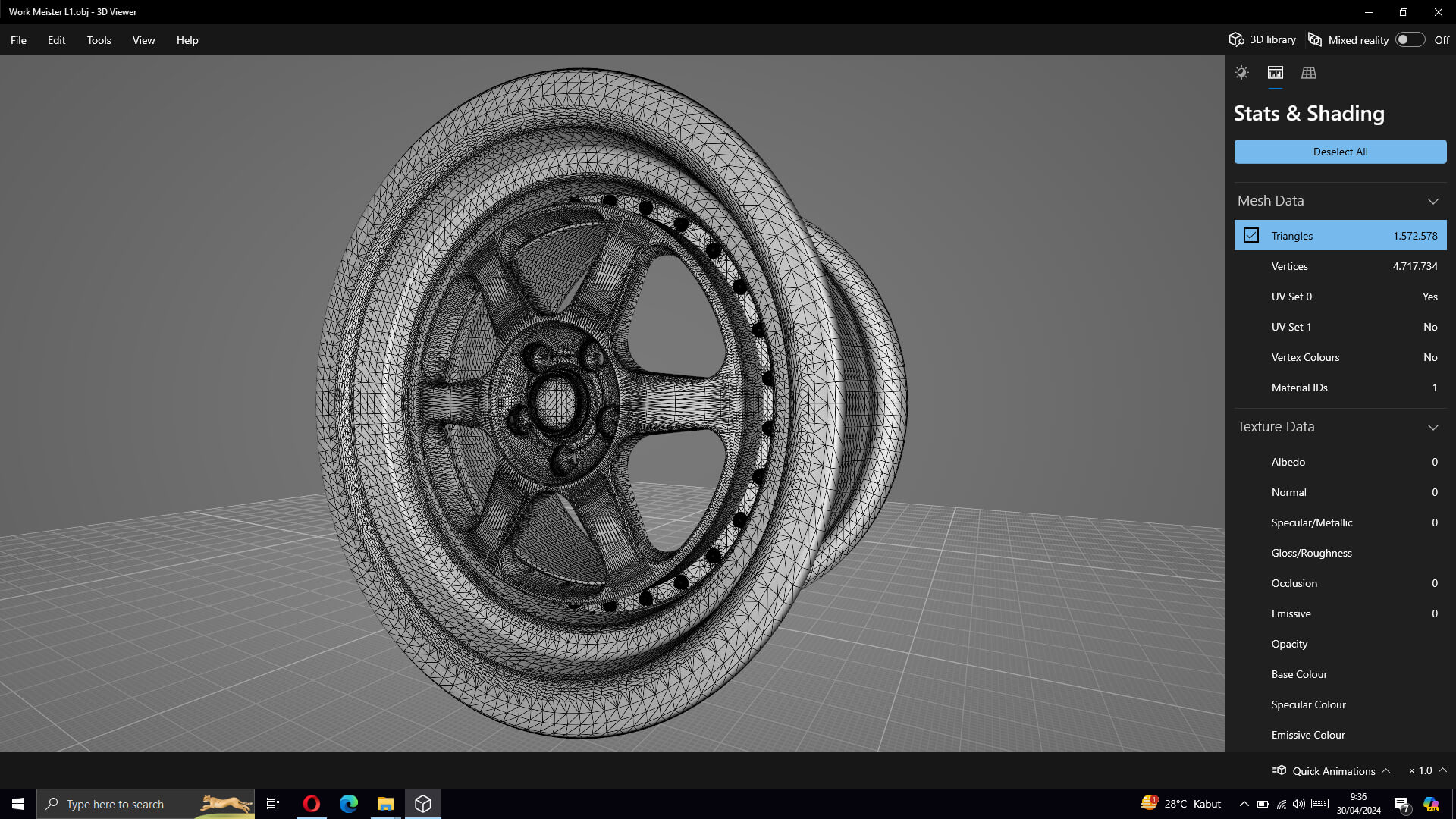Open File Explorer from the taskbar

pos(385,804)
